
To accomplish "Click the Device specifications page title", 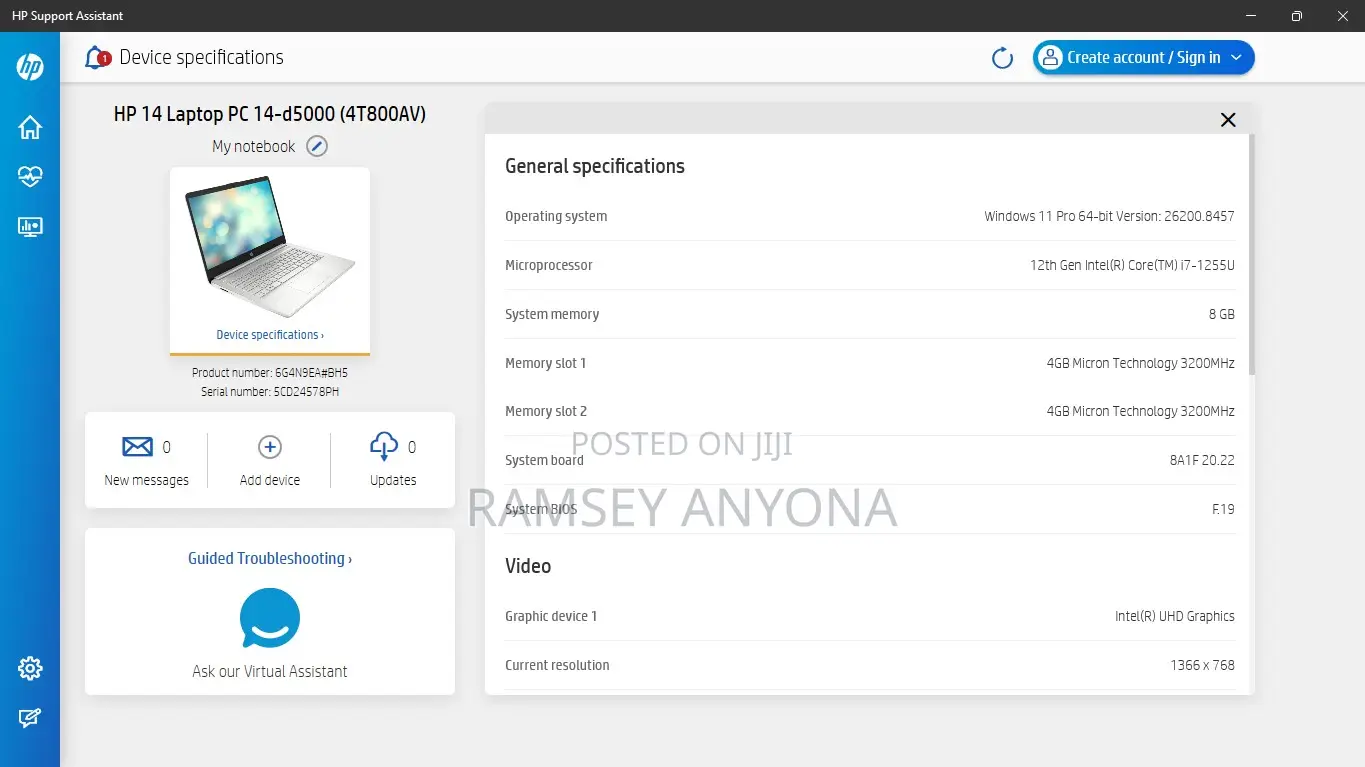I will pos(201,58).
